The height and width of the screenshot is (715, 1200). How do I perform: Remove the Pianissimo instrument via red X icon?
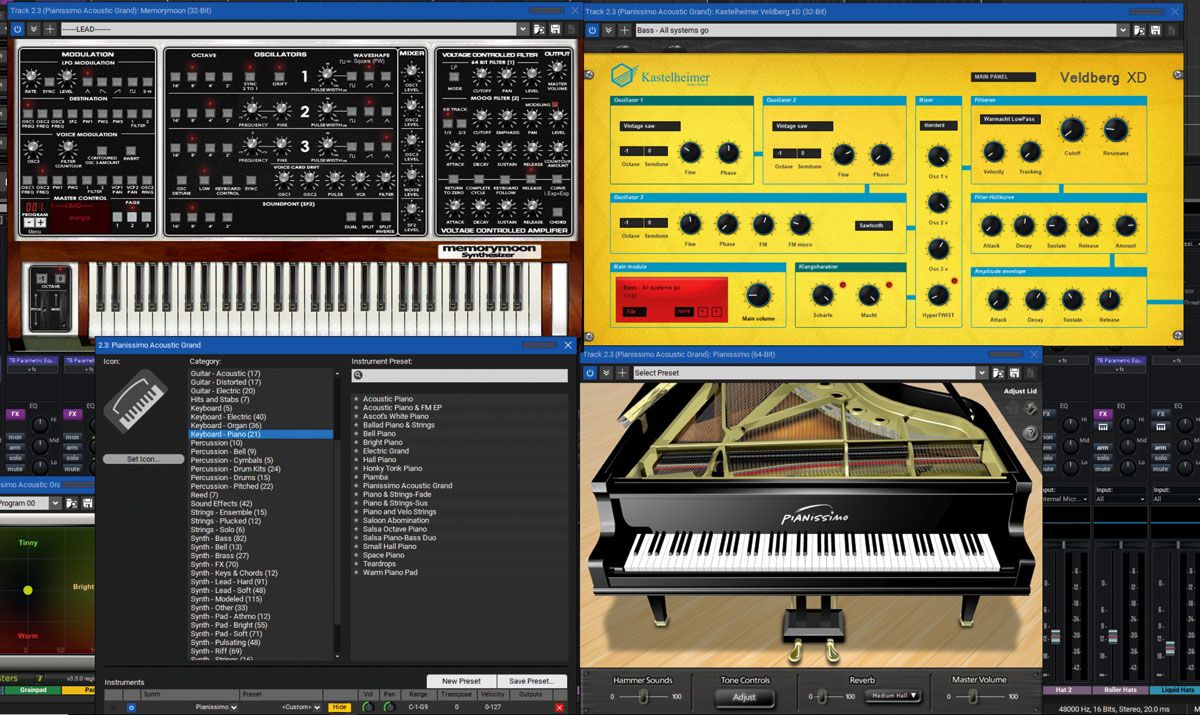click(x=560, y=707)
